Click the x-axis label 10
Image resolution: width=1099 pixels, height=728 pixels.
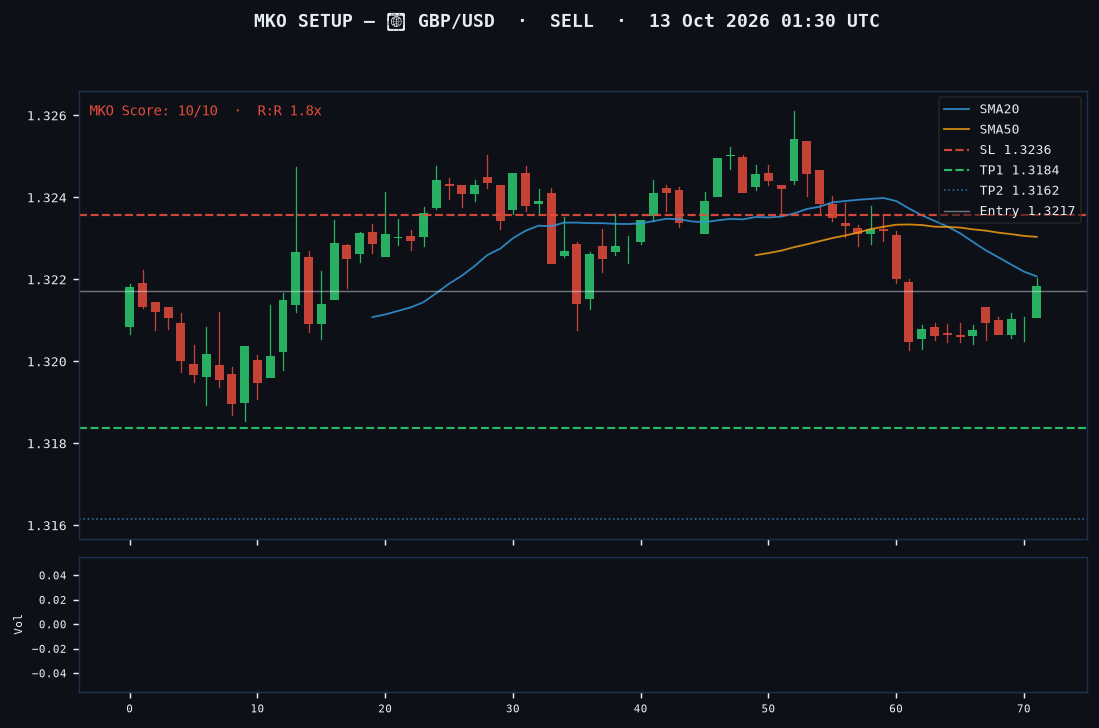(x=257, y=708)
